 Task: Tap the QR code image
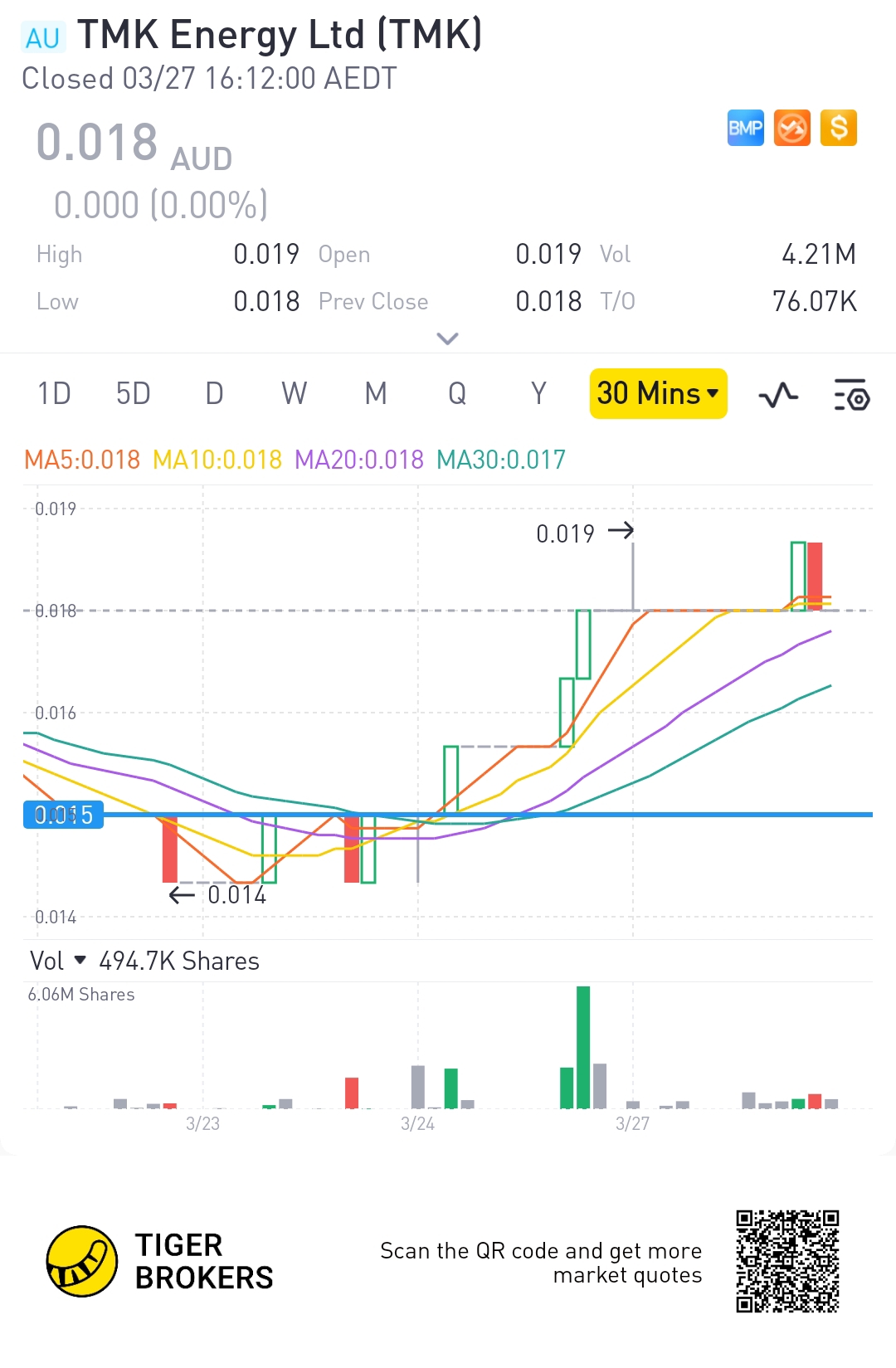pyautogui.click(x=787, y=1261)
